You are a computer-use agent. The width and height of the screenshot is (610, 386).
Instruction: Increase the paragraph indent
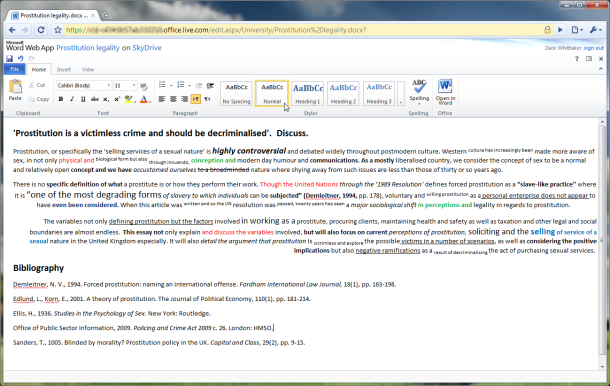click(x=210, y=86)
